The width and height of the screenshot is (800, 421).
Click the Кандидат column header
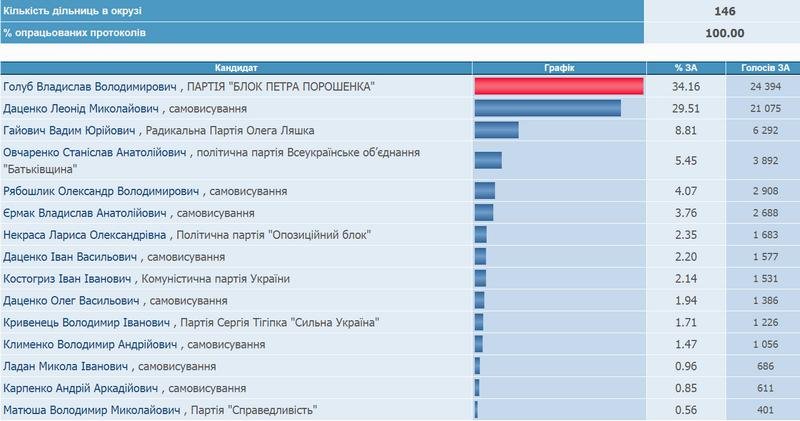236,68
